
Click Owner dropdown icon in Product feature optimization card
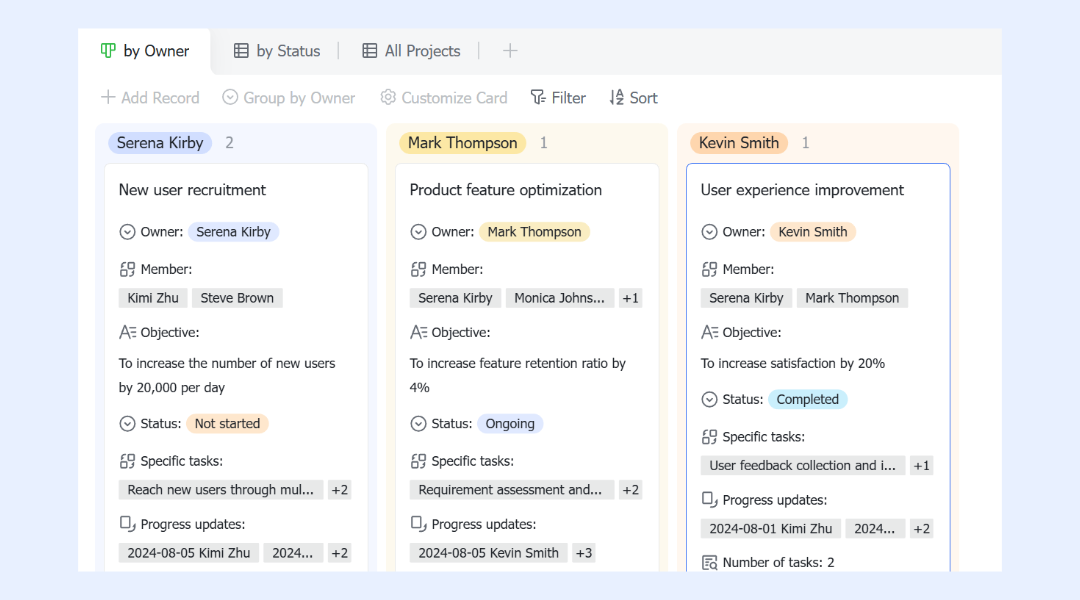(418, 232)
